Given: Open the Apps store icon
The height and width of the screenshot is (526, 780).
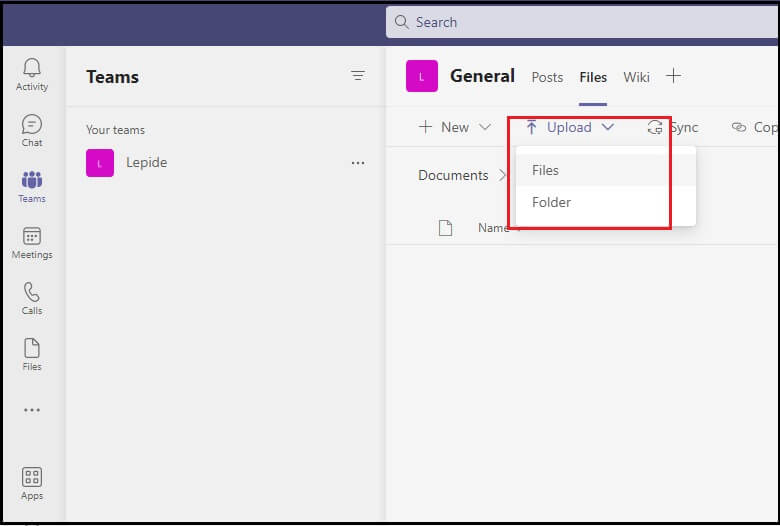Looking at the screenshot, I should pyautogui.click(x=32, y=483).
